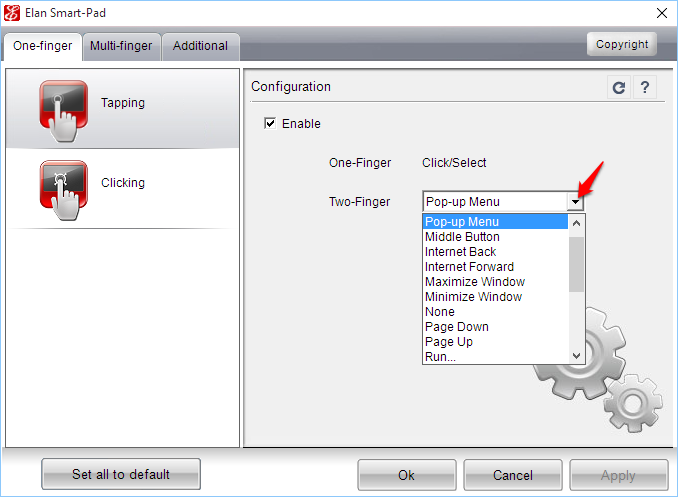Confirm with the Ok button
This screenshot has width=678, height=497.
pos(407,475)
